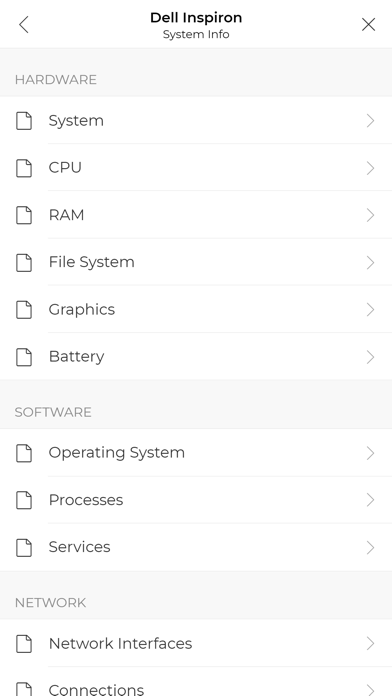
Task: Go back using the left arrow icon
Action: [x=24, y=24]
